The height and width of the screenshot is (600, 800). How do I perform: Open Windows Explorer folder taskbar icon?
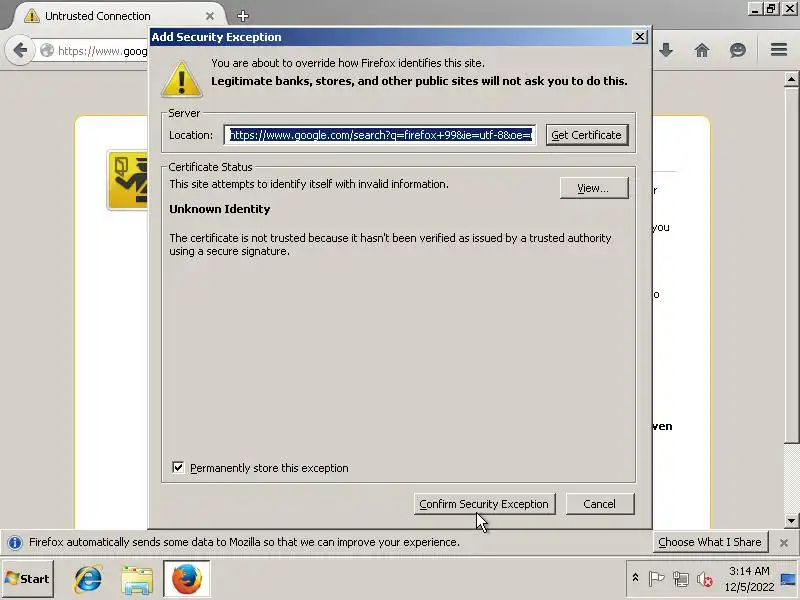tap(137, 579)
